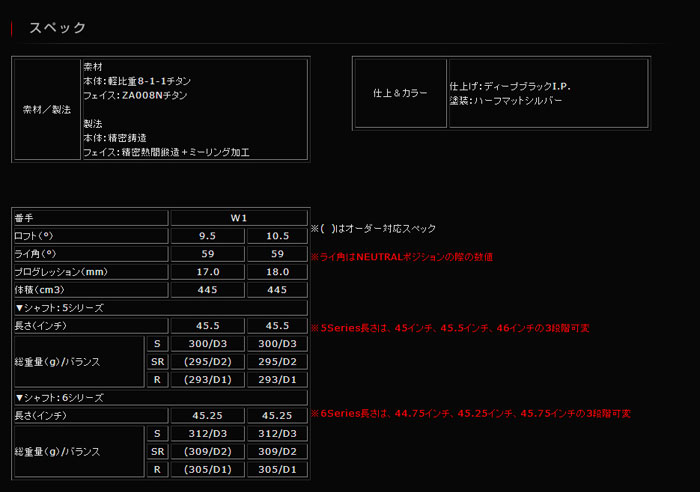Click the ▼シャフト:5シリーズ row header

(x=59, y=307)
